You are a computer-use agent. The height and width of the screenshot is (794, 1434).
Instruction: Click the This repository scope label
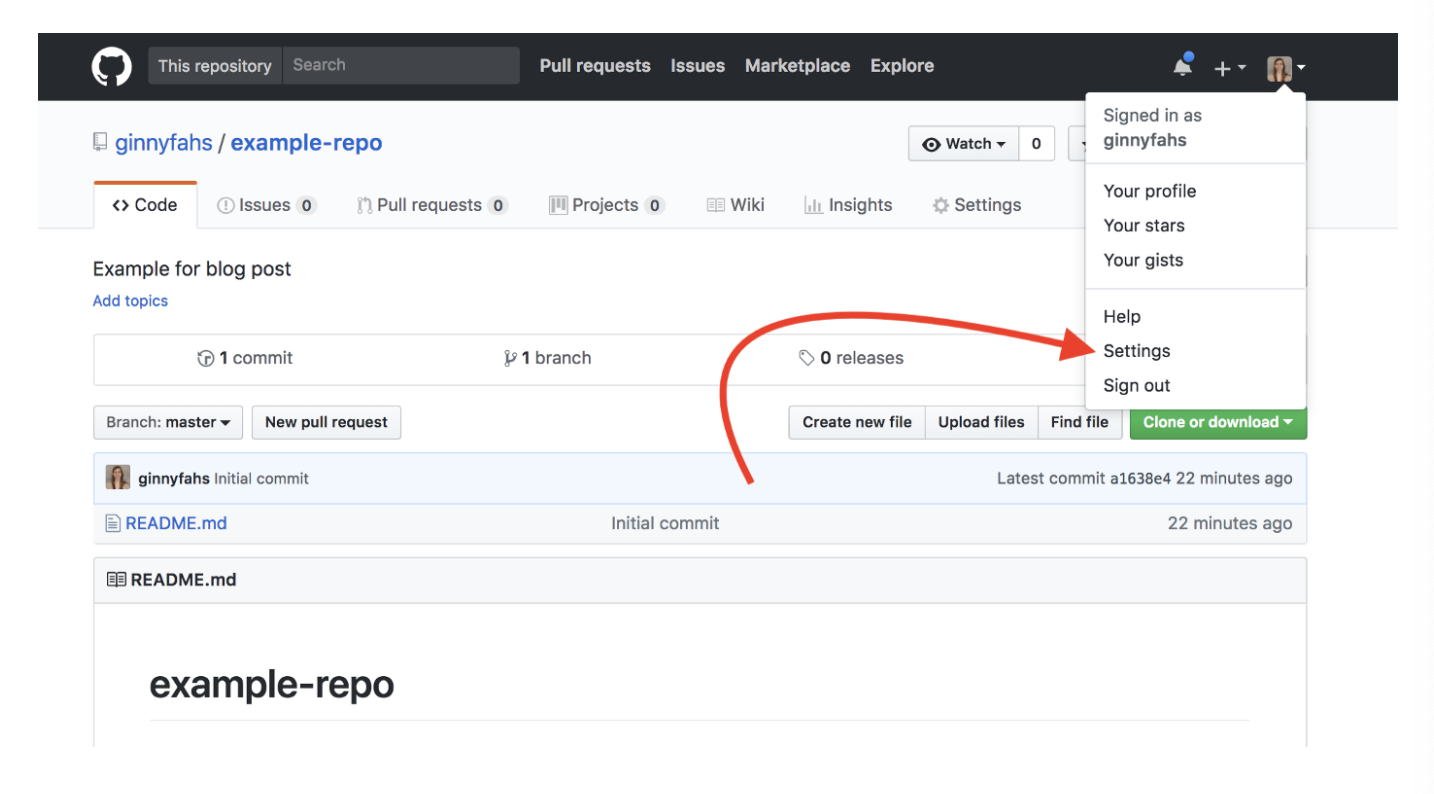point(215,66)
